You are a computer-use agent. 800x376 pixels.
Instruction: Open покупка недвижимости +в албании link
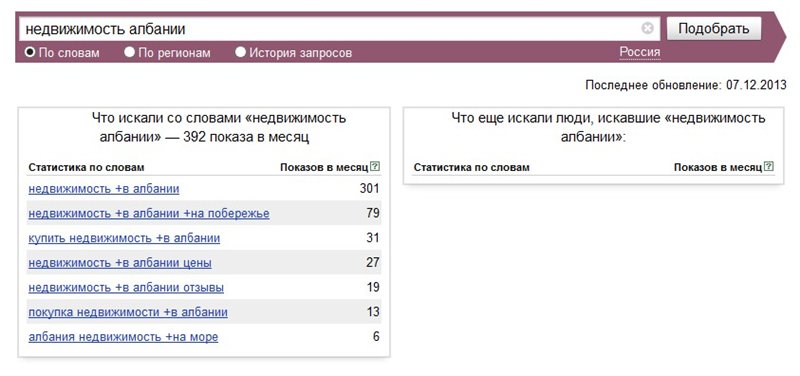[128, 312]
